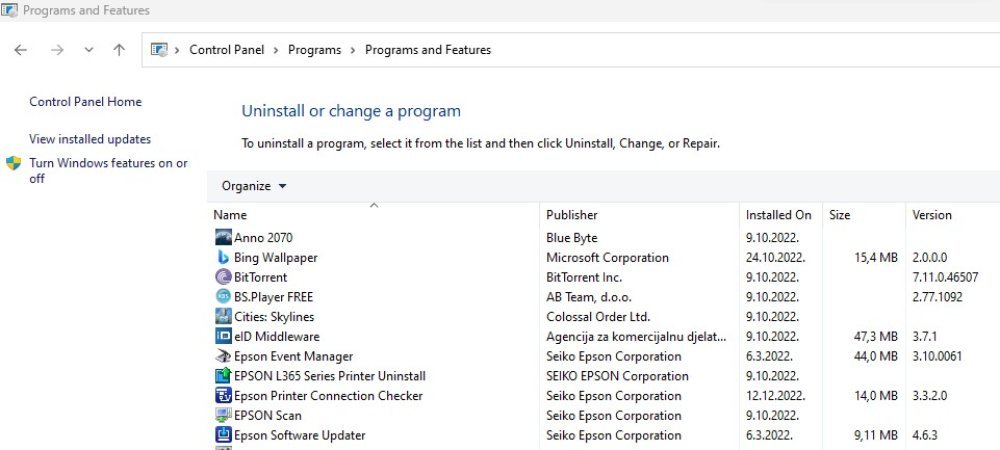Click the eID Middleware icon
The height and width of the screenshot is (450, 1000).
coord(223,337)
